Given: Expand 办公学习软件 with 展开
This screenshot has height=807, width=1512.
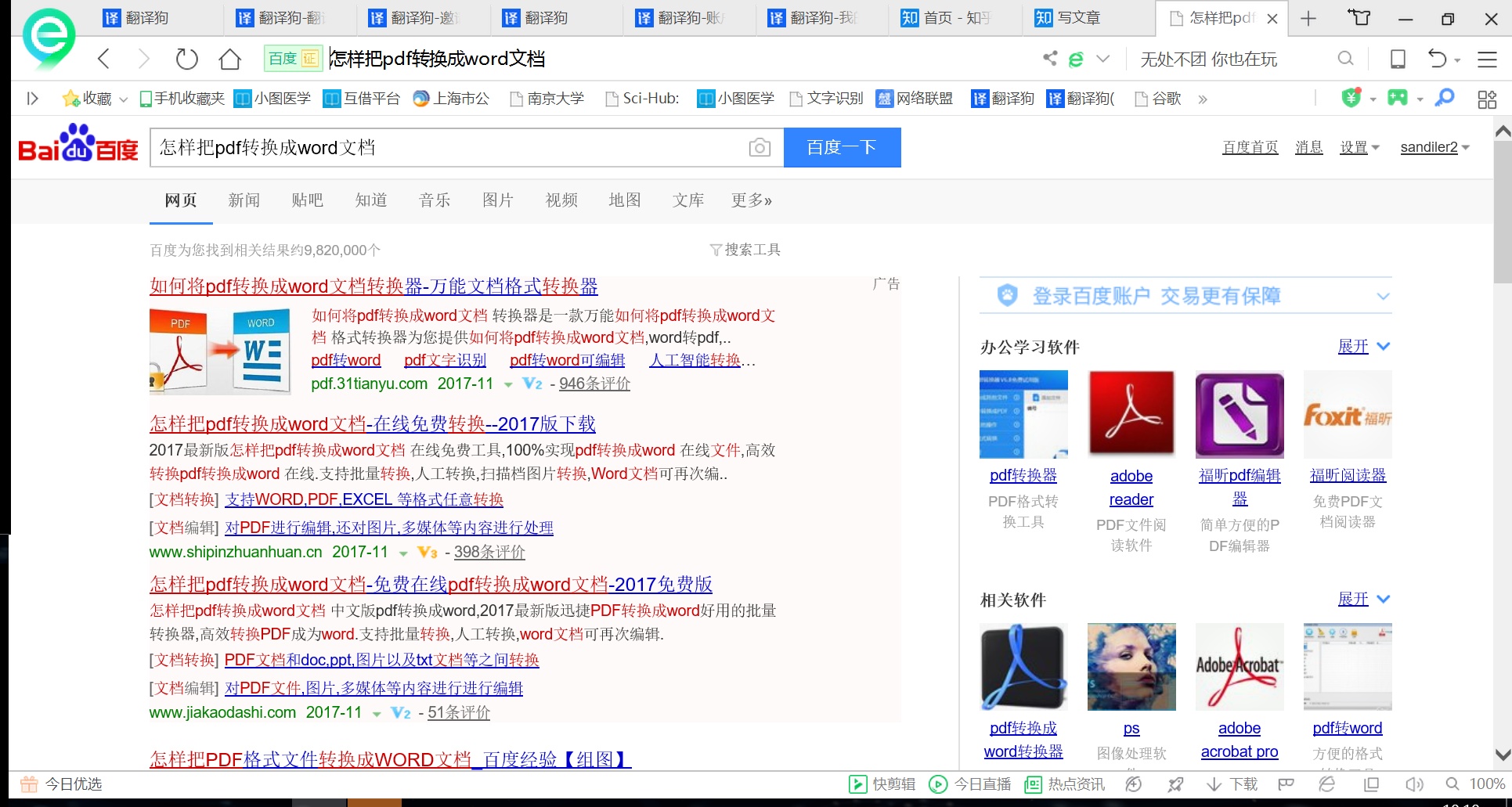Looking at the screenshot, I should click(x=1364, y=346).
